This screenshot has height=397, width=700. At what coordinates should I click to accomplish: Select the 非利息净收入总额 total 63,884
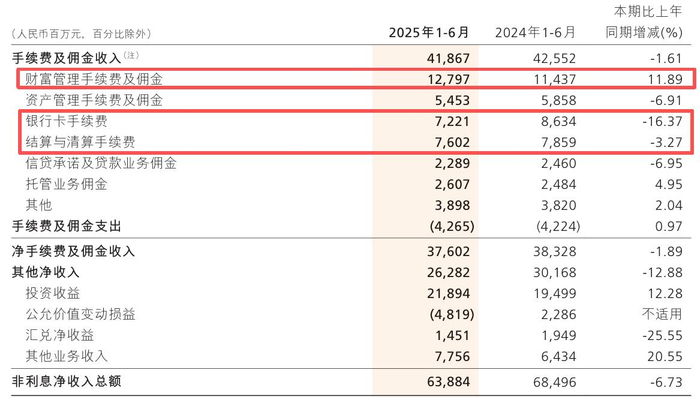click(x=449, y=382)
